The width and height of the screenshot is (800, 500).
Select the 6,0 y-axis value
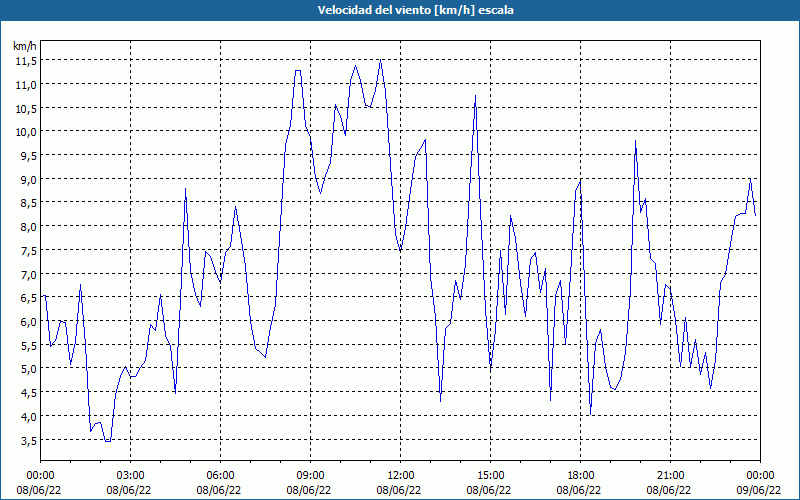point(28,321)
